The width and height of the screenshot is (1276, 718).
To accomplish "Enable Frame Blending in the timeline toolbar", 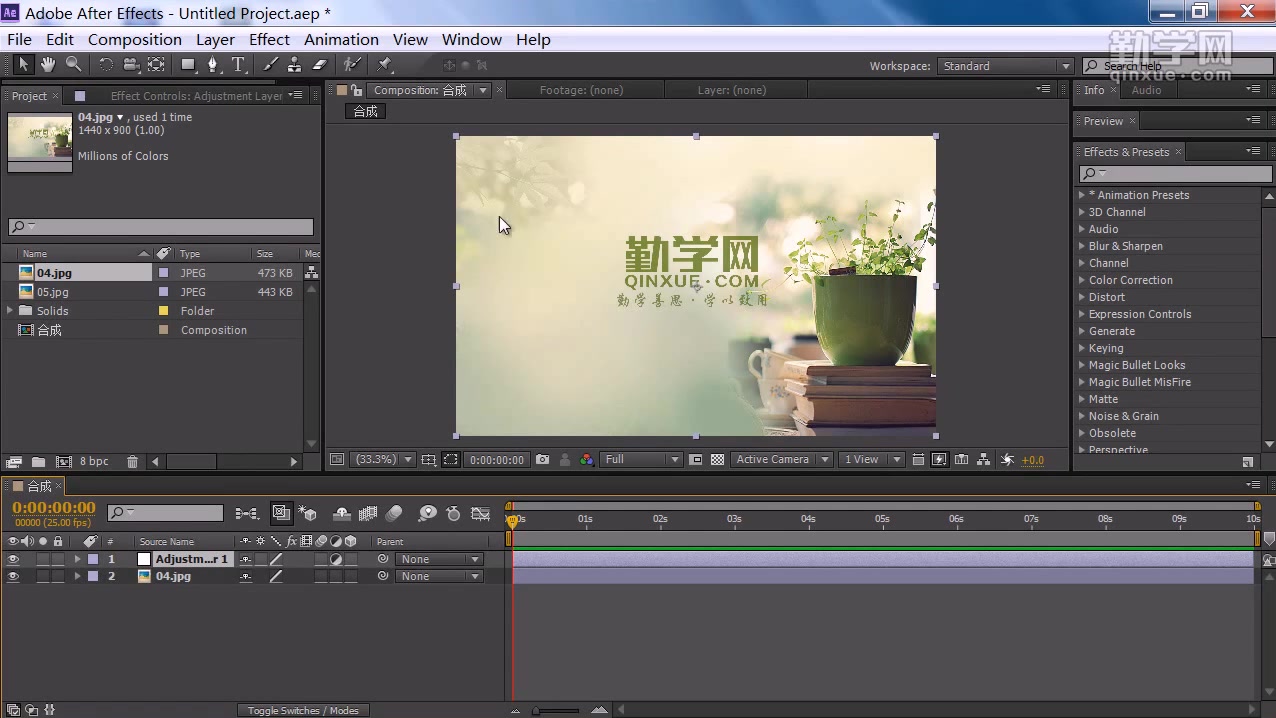I will point(367,513).
